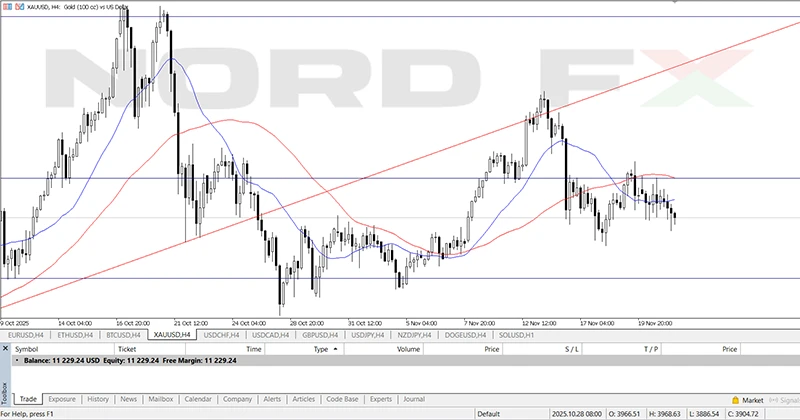This screenshot has width=800, height=420.
Task: Click the 19 Nov 20:00 time axis label
Action: pos(655,323)
